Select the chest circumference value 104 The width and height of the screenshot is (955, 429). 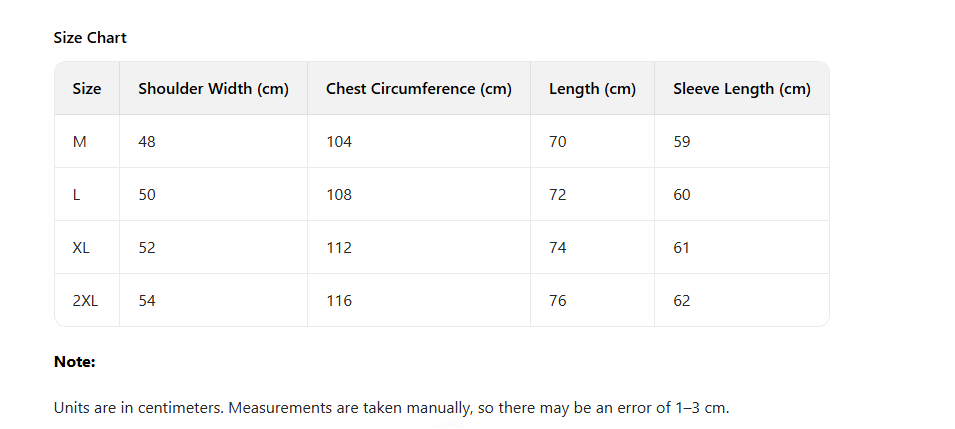tap(339, 142)
